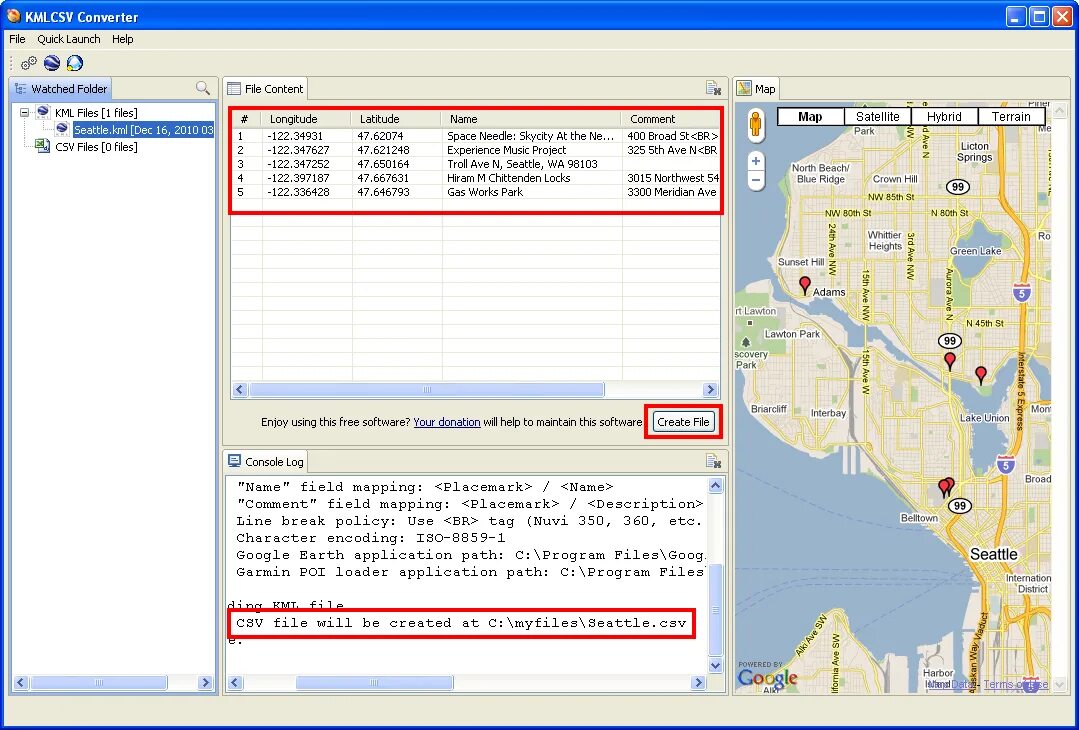Image resolution: width=1079 pixels, height=730 pixels.
Task: Select KML Files [1 files] tree item
Action: click(96, 113)
